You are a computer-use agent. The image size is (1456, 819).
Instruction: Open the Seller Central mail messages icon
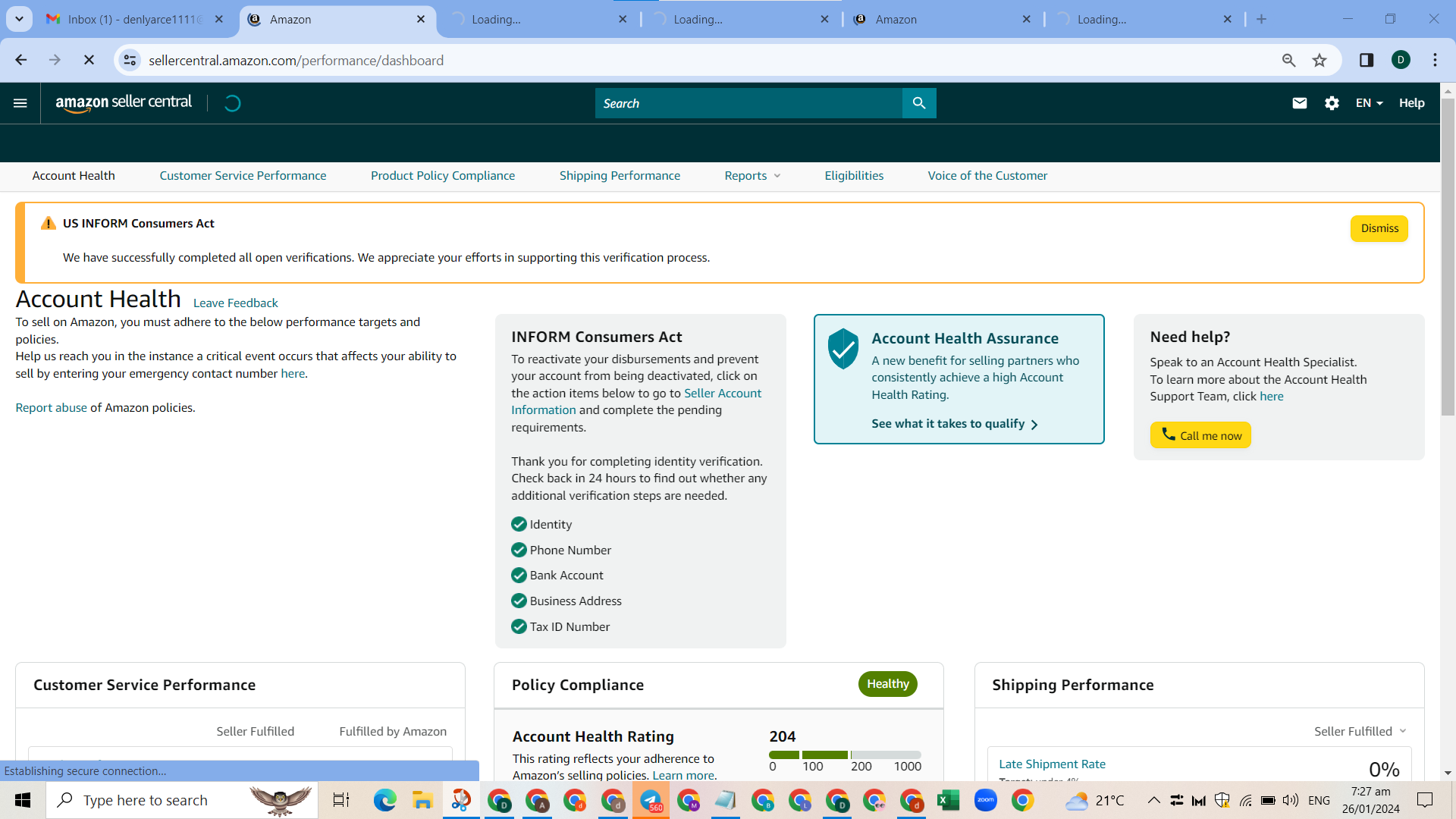pos(1300,103)
